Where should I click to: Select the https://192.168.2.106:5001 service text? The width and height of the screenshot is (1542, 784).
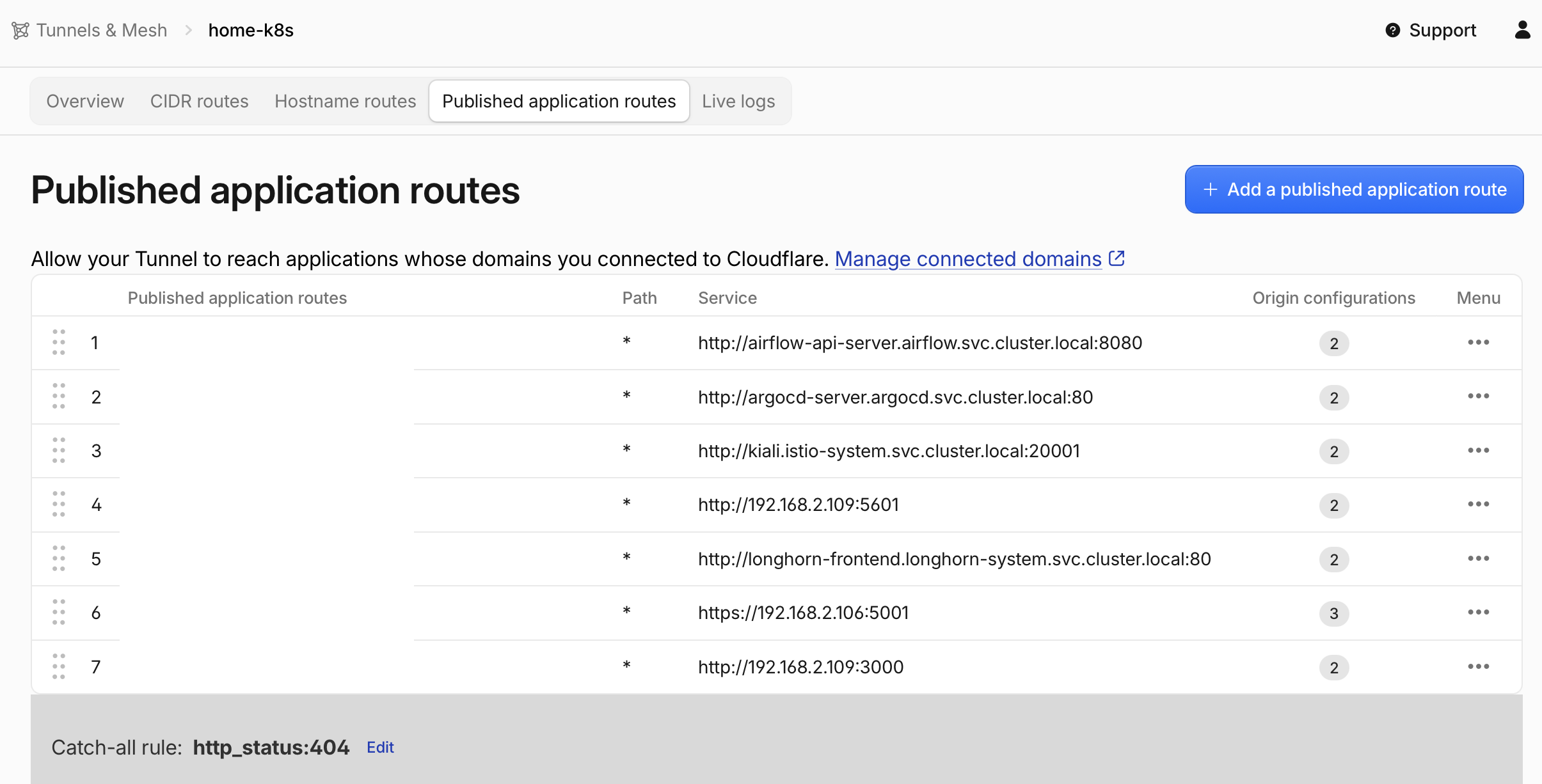coord(804,613)
